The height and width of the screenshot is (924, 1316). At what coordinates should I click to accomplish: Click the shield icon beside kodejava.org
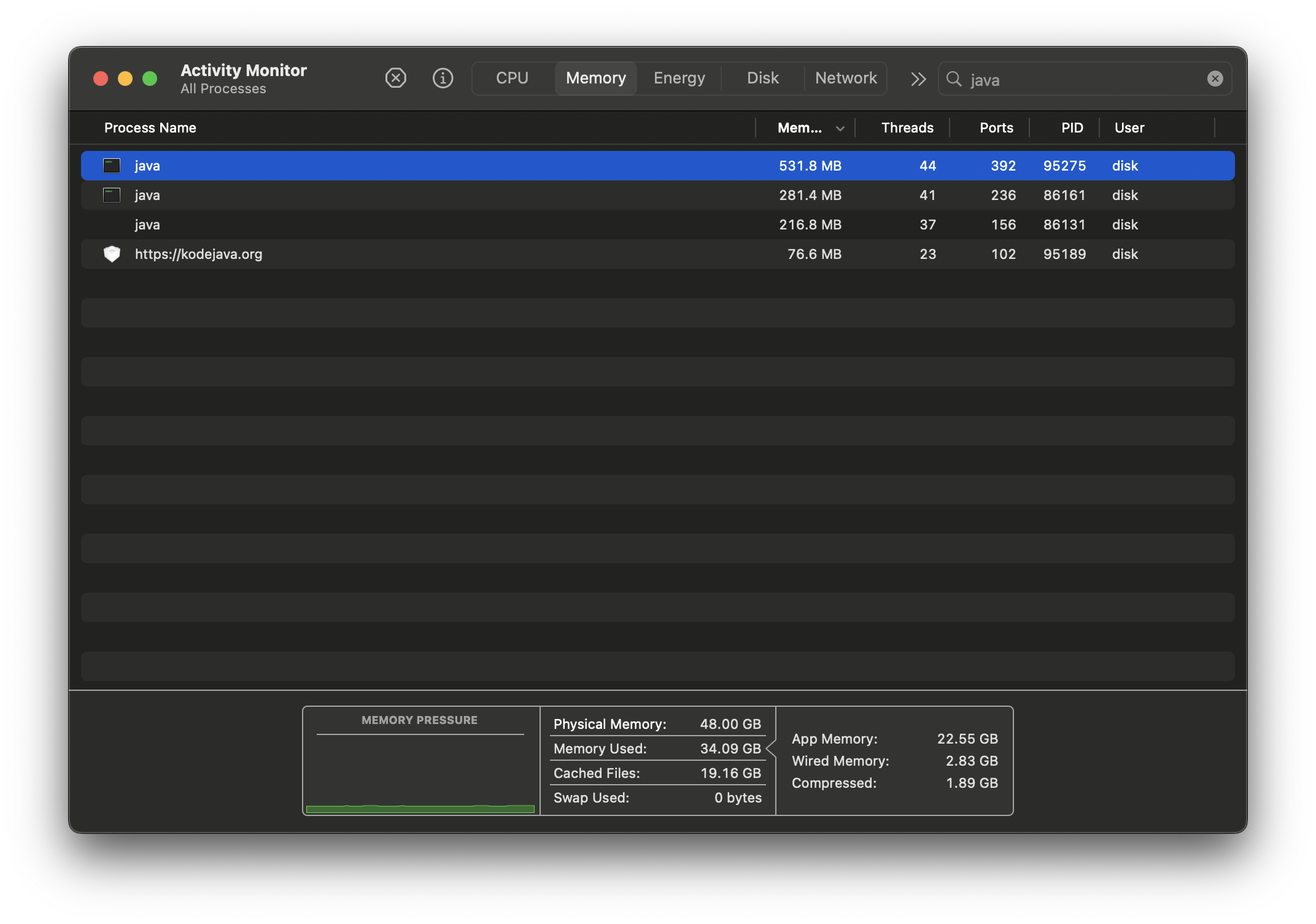[x=112, y=254]
